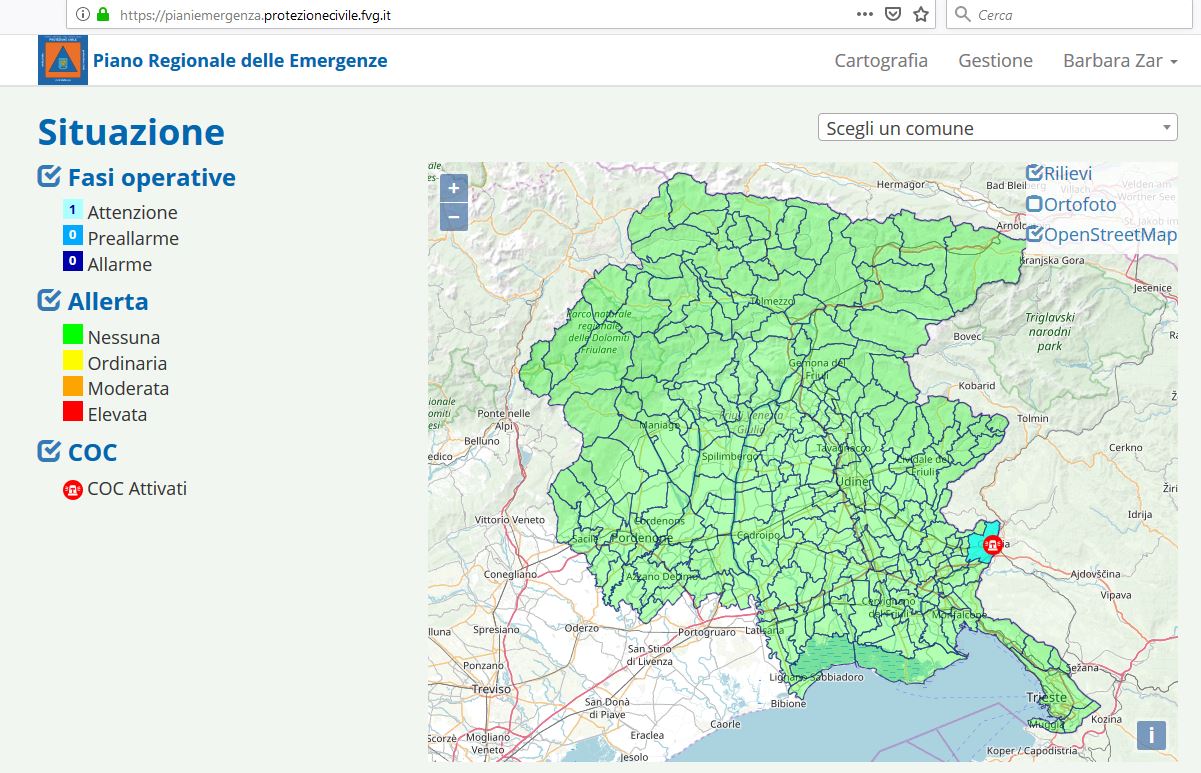1201x773 pixels.
Task: Toggle the Fasi operative checkbox
Action: pos(49,177)
